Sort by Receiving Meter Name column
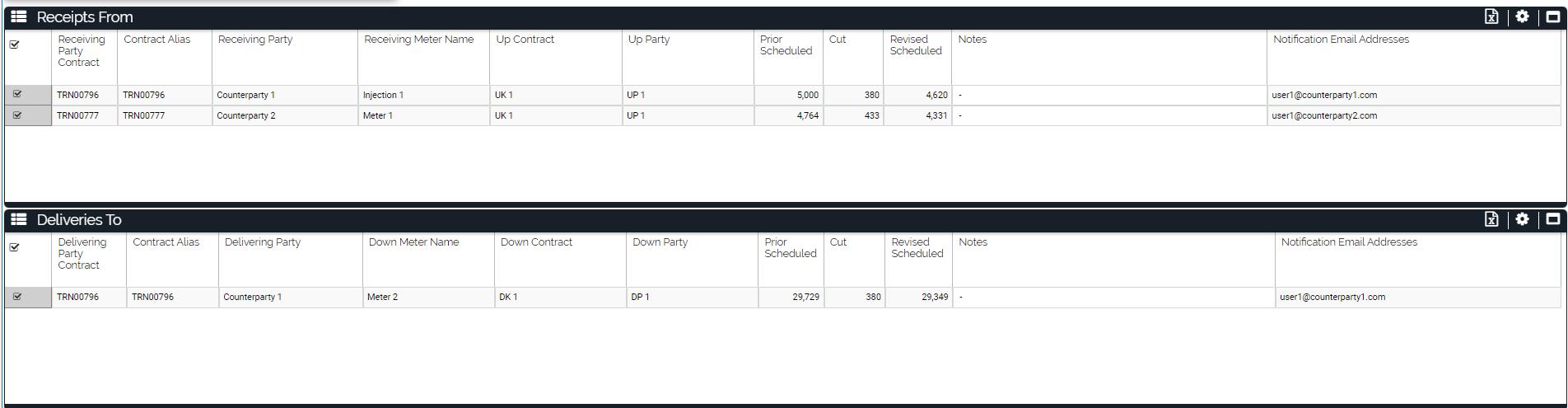The image size is (1568, 408). [x=418, y=40]
